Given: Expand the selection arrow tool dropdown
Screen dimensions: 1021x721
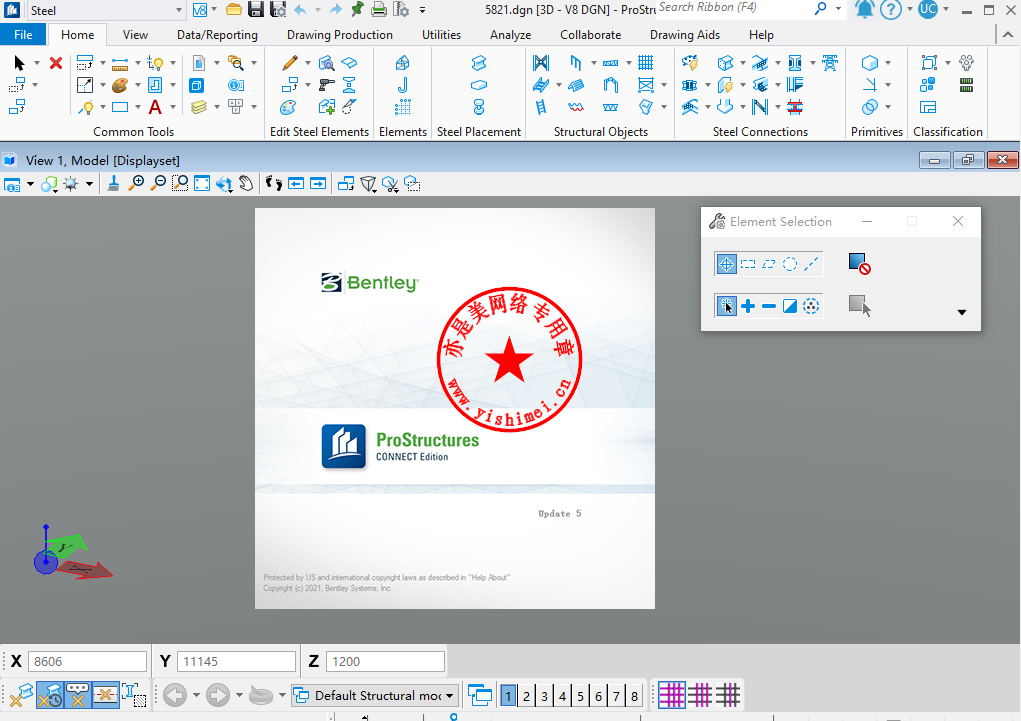Looking at the screenshot, I should (36, 63).
